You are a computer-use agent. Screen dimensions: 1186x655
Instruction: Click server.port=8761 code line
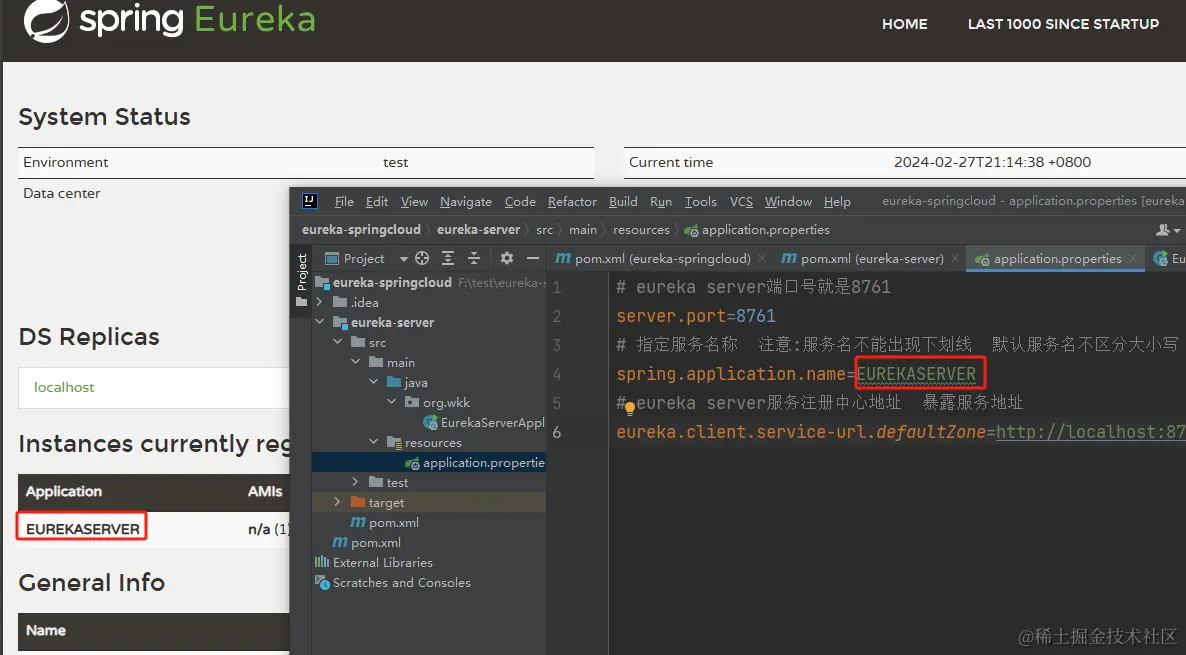click(x=696, y=316)
